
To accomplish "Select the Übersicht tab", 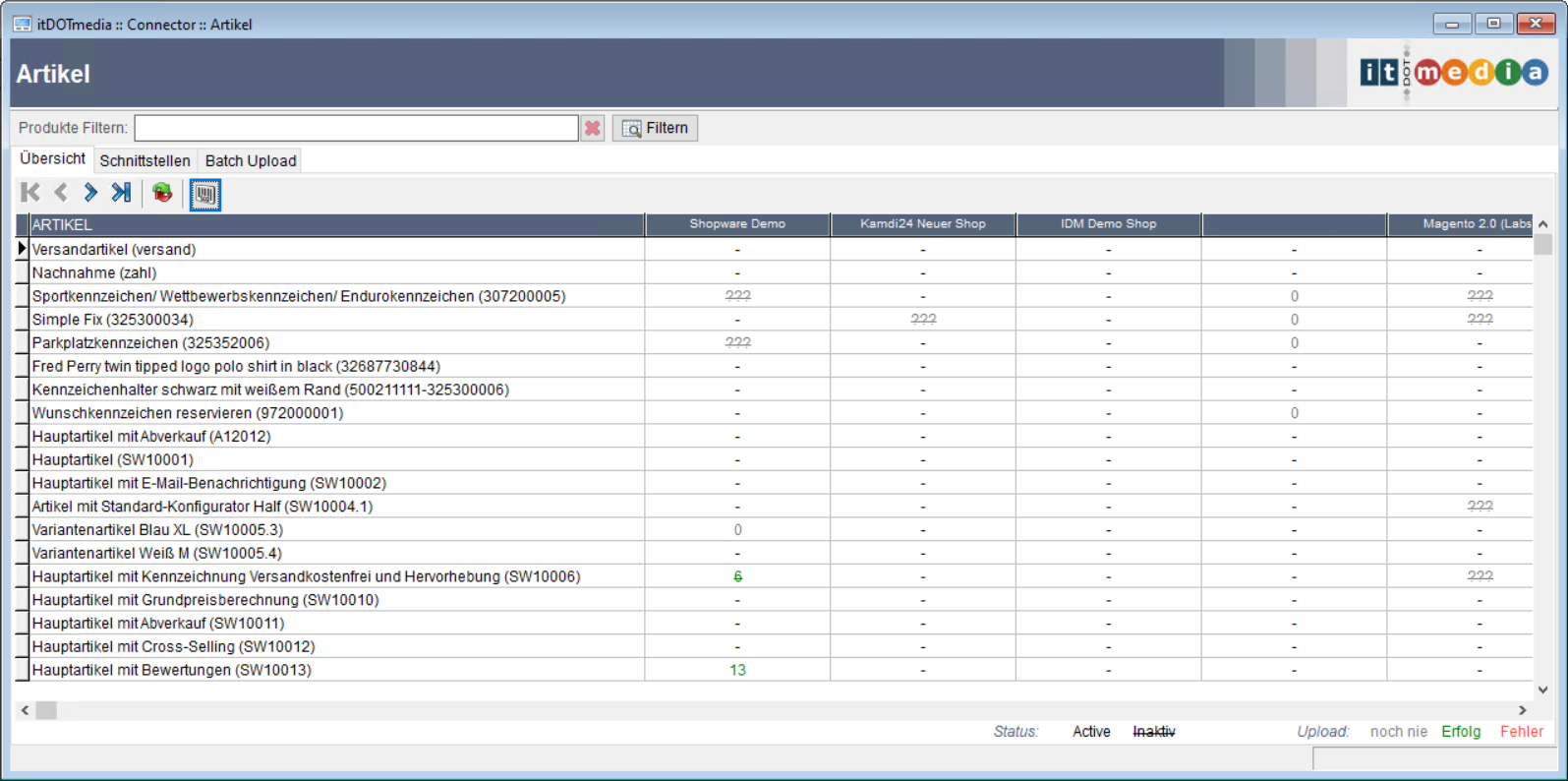I will (x=52, y=159).
